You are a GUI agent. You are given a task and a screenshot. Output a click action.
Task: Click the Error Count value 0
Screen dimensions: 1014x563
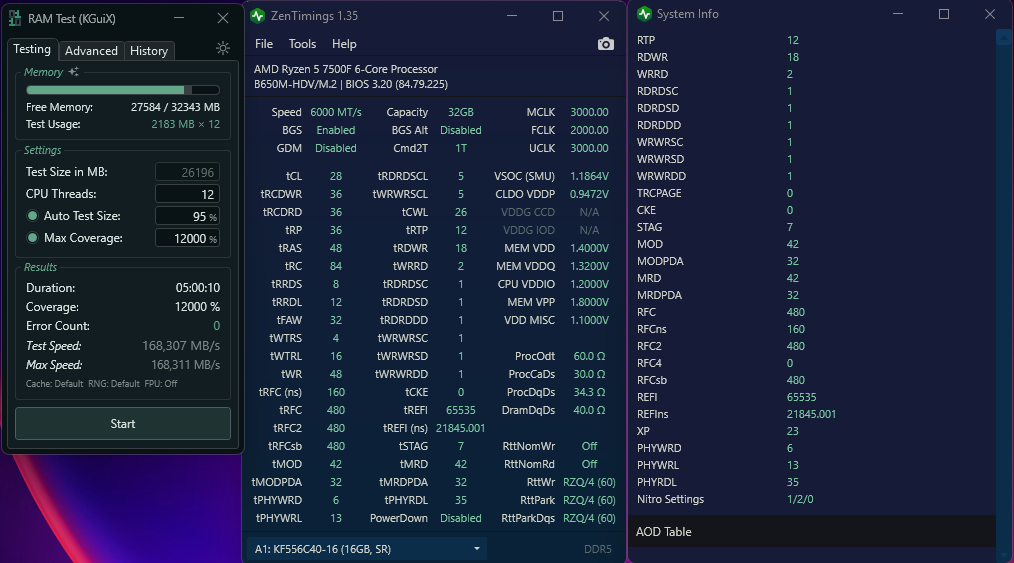pos(217,326)
